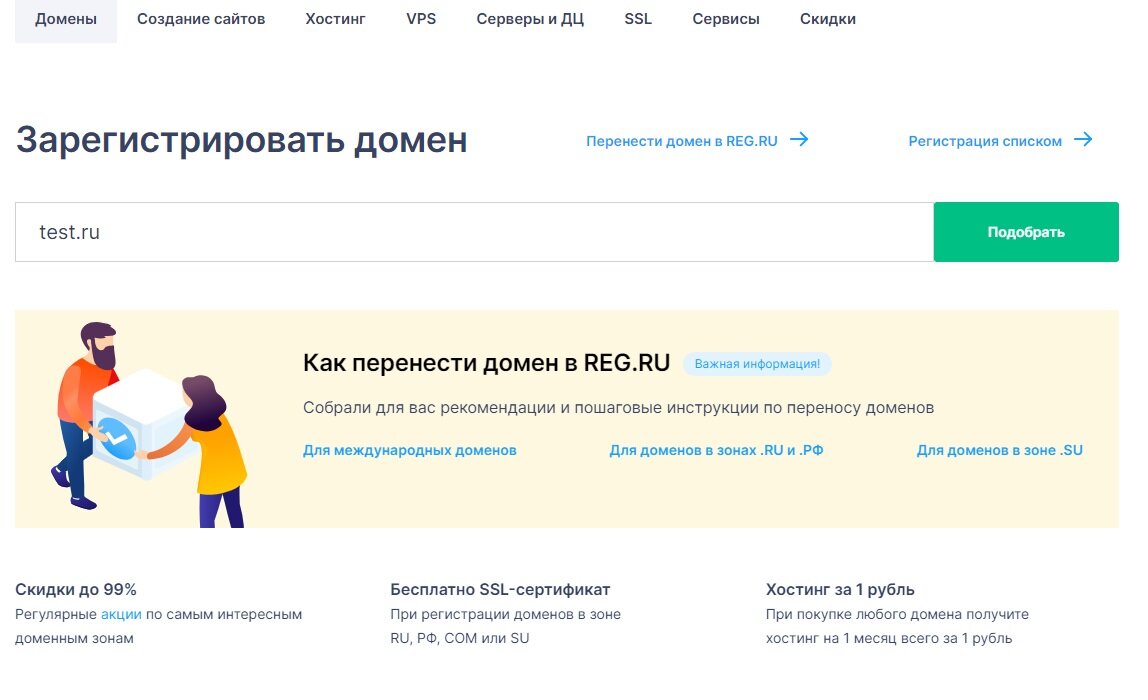Screen dimensions: 1148x700
Task: Open Для доменов в зоне .SU link
Action: 999,451
